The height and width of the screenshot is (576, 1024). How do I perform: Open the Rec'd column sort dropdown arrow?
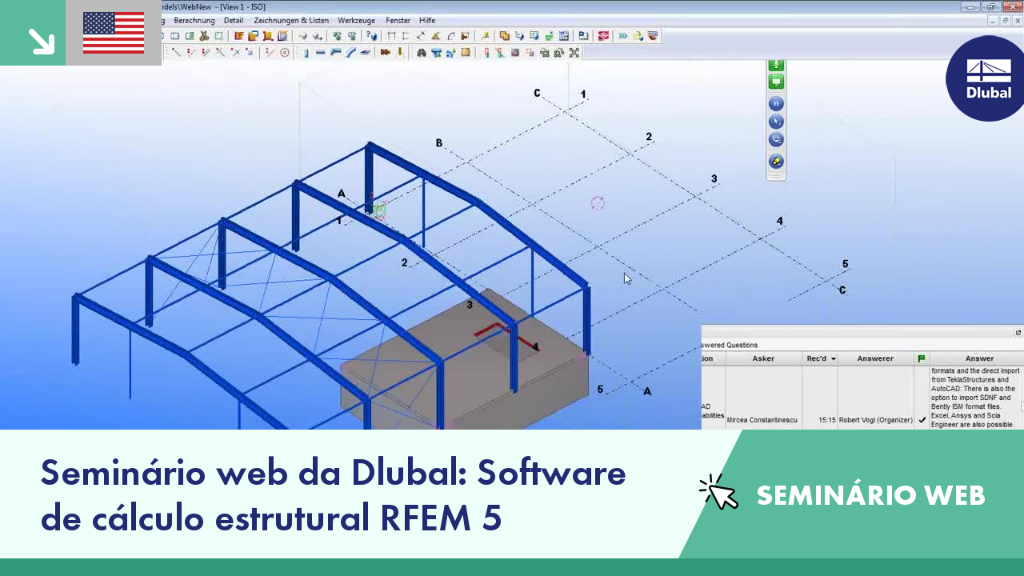pyautogui.click(x=833, y=359)
